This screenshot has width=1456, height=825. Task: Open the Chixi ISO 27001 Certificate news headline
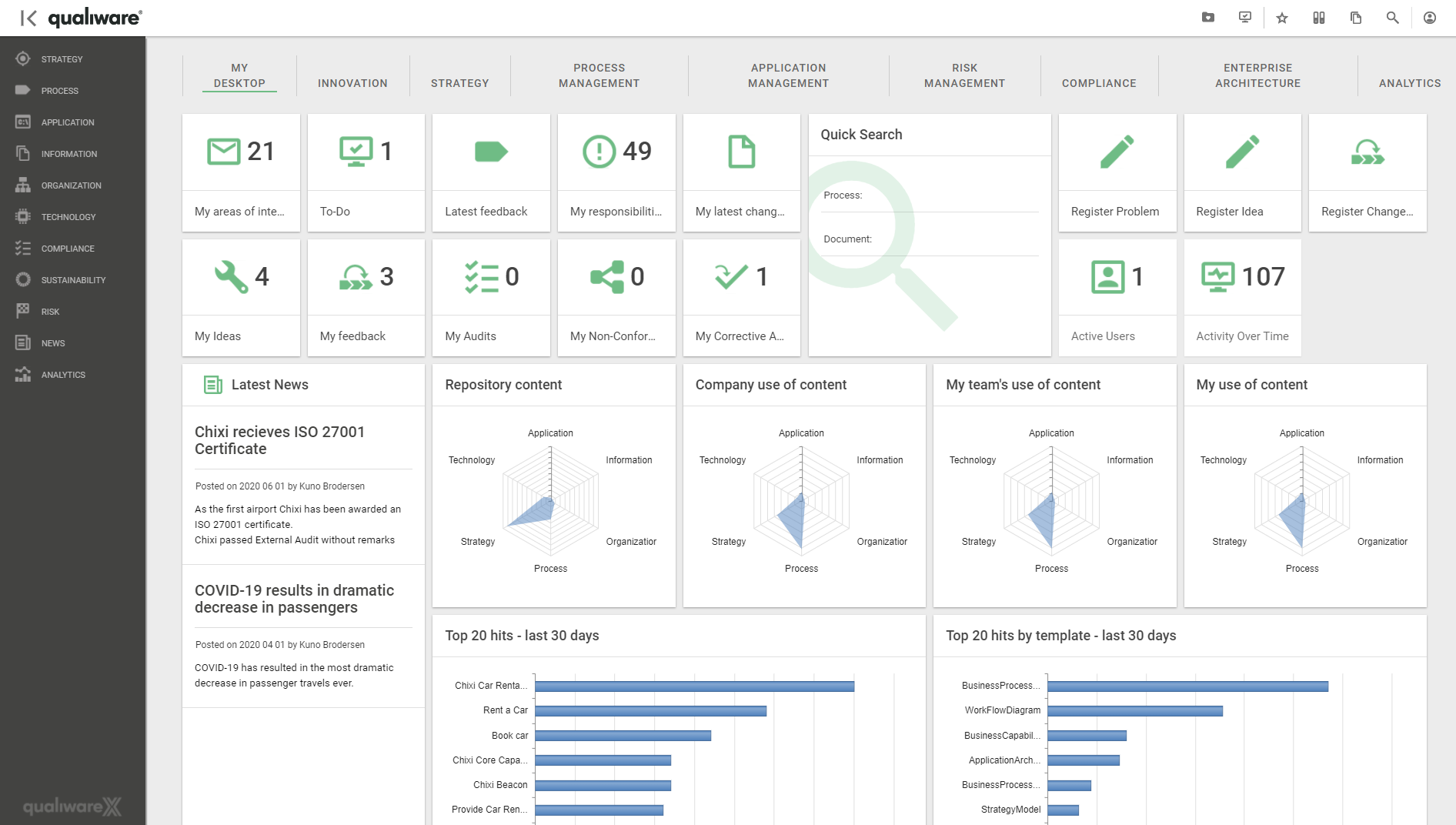[279, 440]
